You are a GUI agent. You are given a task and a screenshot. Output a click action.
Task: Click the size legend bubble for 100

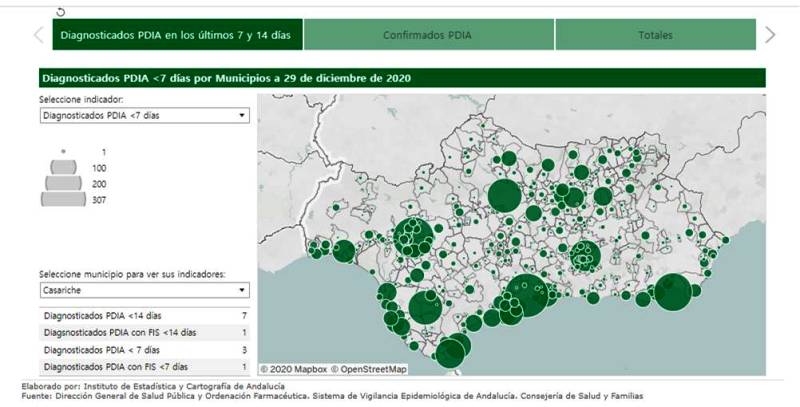63,167
